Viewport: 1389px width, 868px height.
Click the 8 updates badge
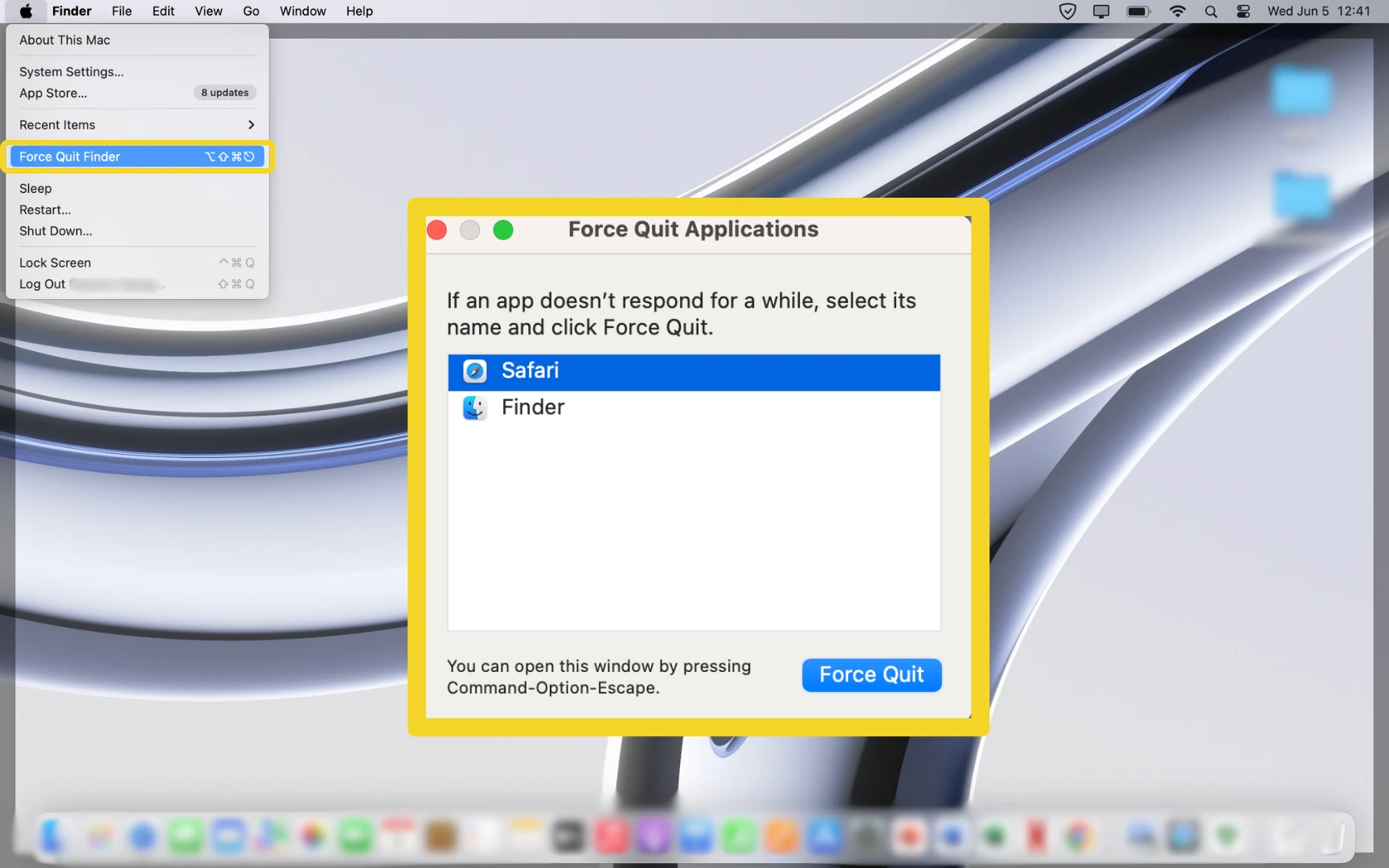point(225,93)
